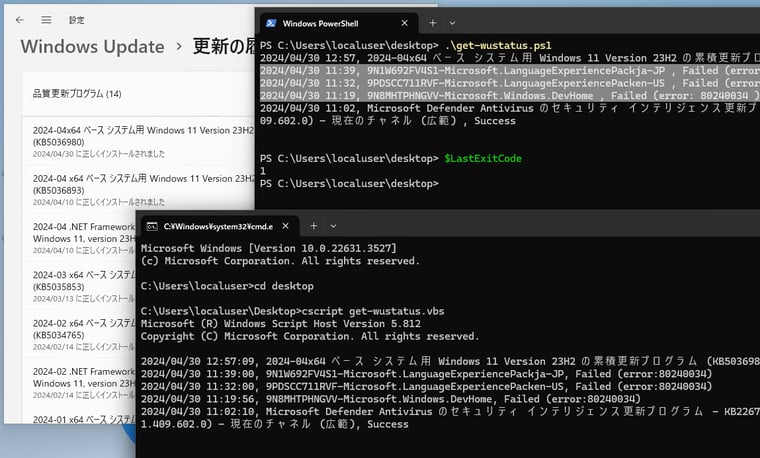
Task: Click the .\get-wustatus.ps1 command text
Action: 498,46
